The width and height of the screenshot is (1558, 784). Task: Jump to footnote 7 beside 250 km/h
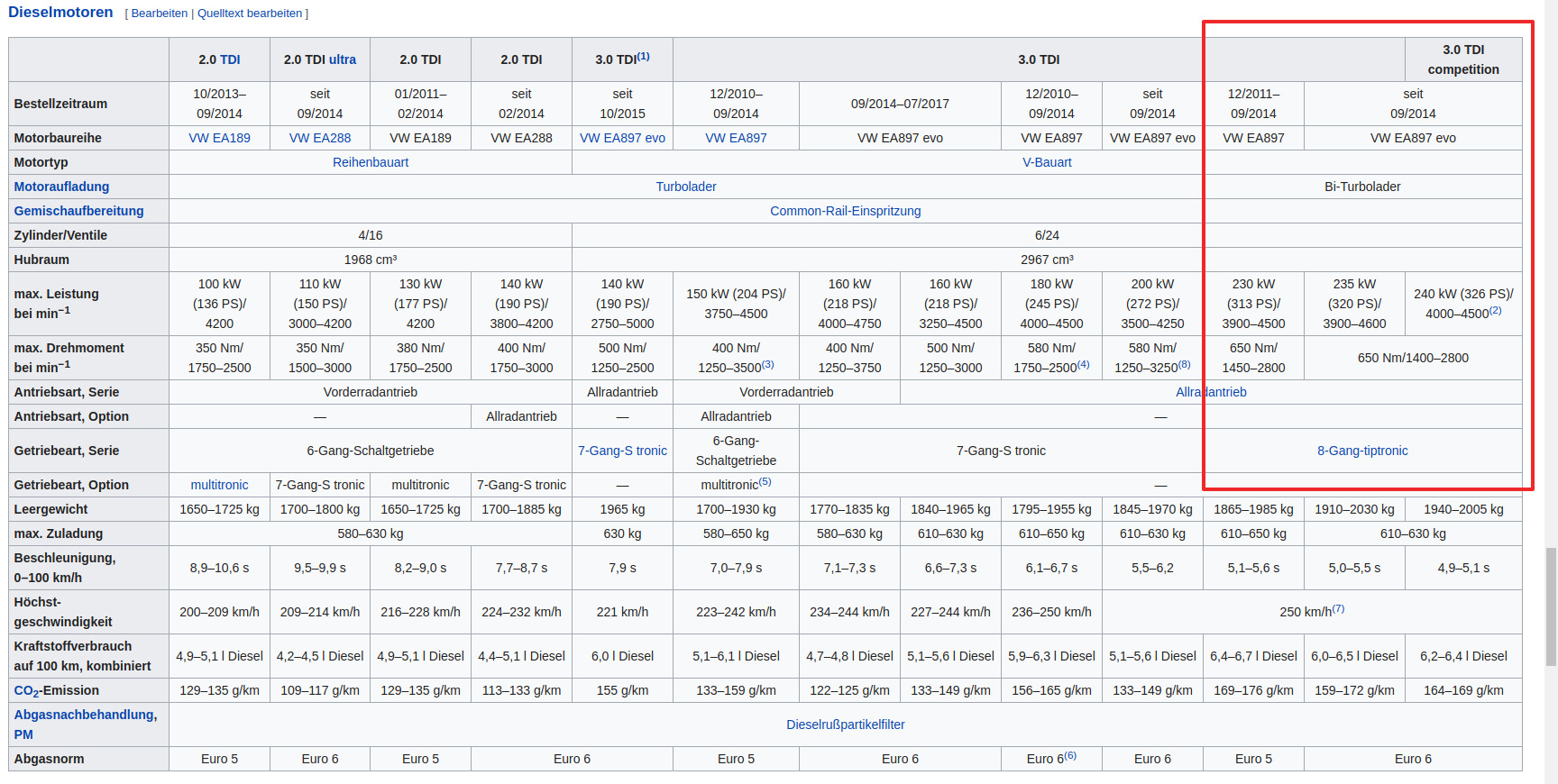click(1338, 609)
